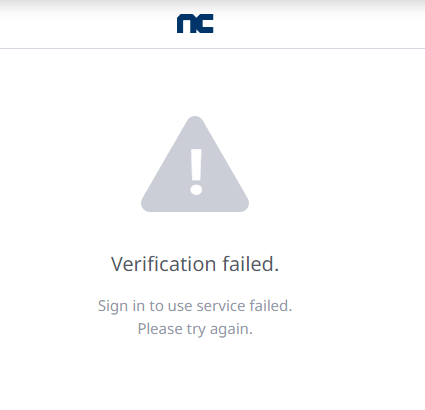
Task: Click the word 'Please' in the last line
Action: point(160,329)
